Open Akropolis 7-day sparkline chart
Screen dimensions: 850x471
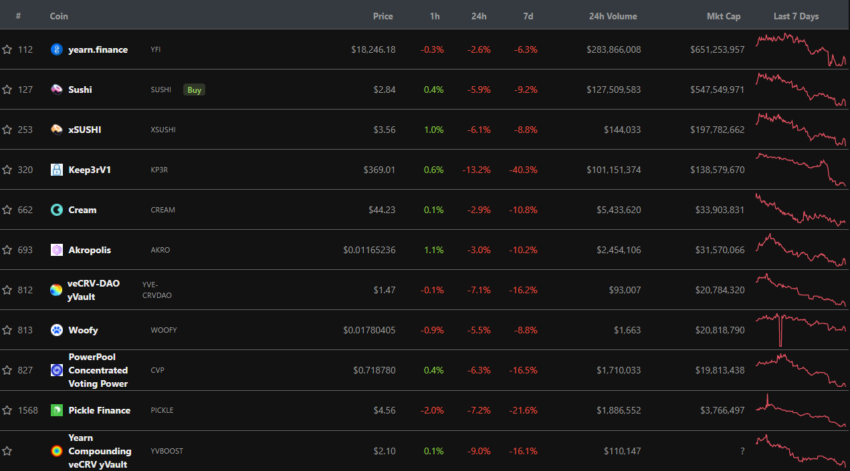[x=801, y=250]
